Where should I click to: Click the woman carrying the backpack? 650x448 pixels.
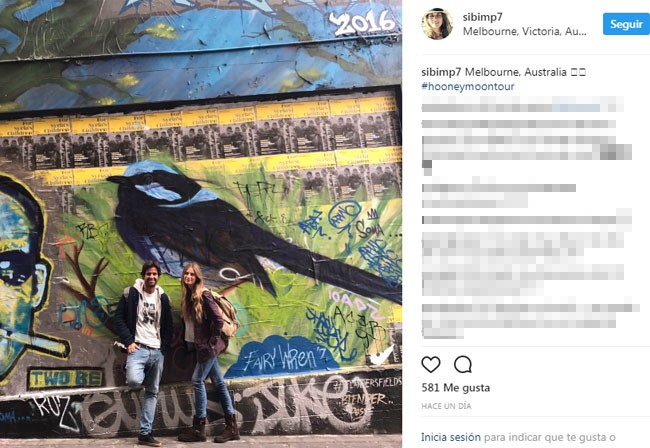coord(208,352)
